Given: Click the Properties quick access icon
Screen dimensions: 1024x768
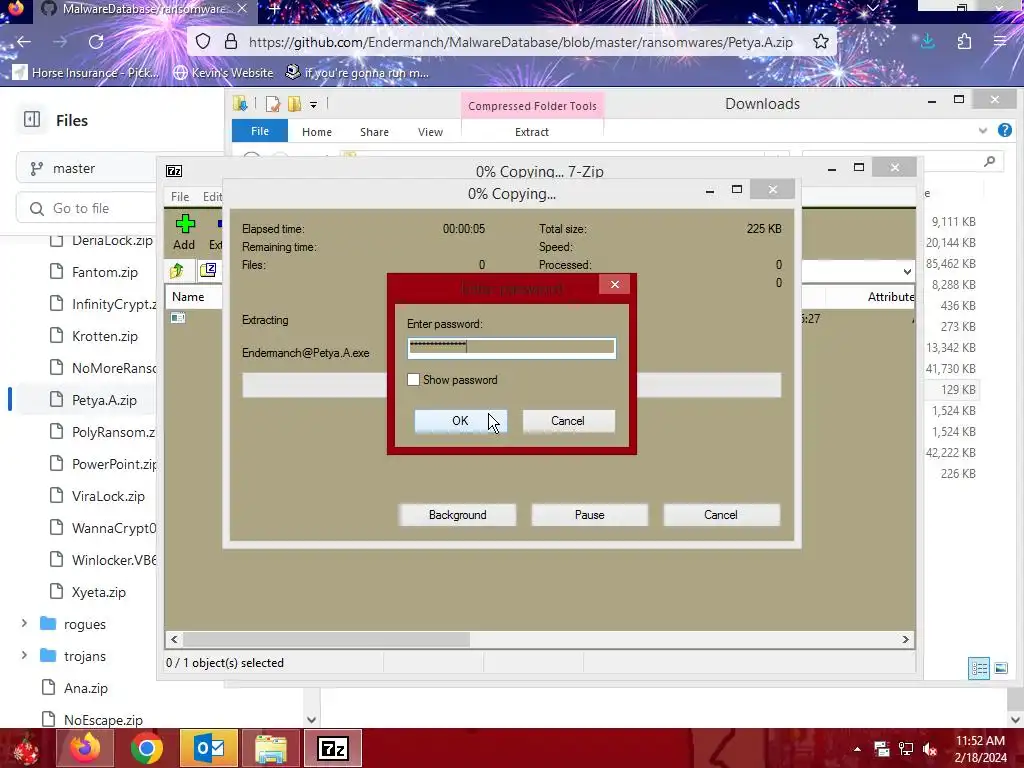Looking at the screenshot, I should tap(272, 104).
